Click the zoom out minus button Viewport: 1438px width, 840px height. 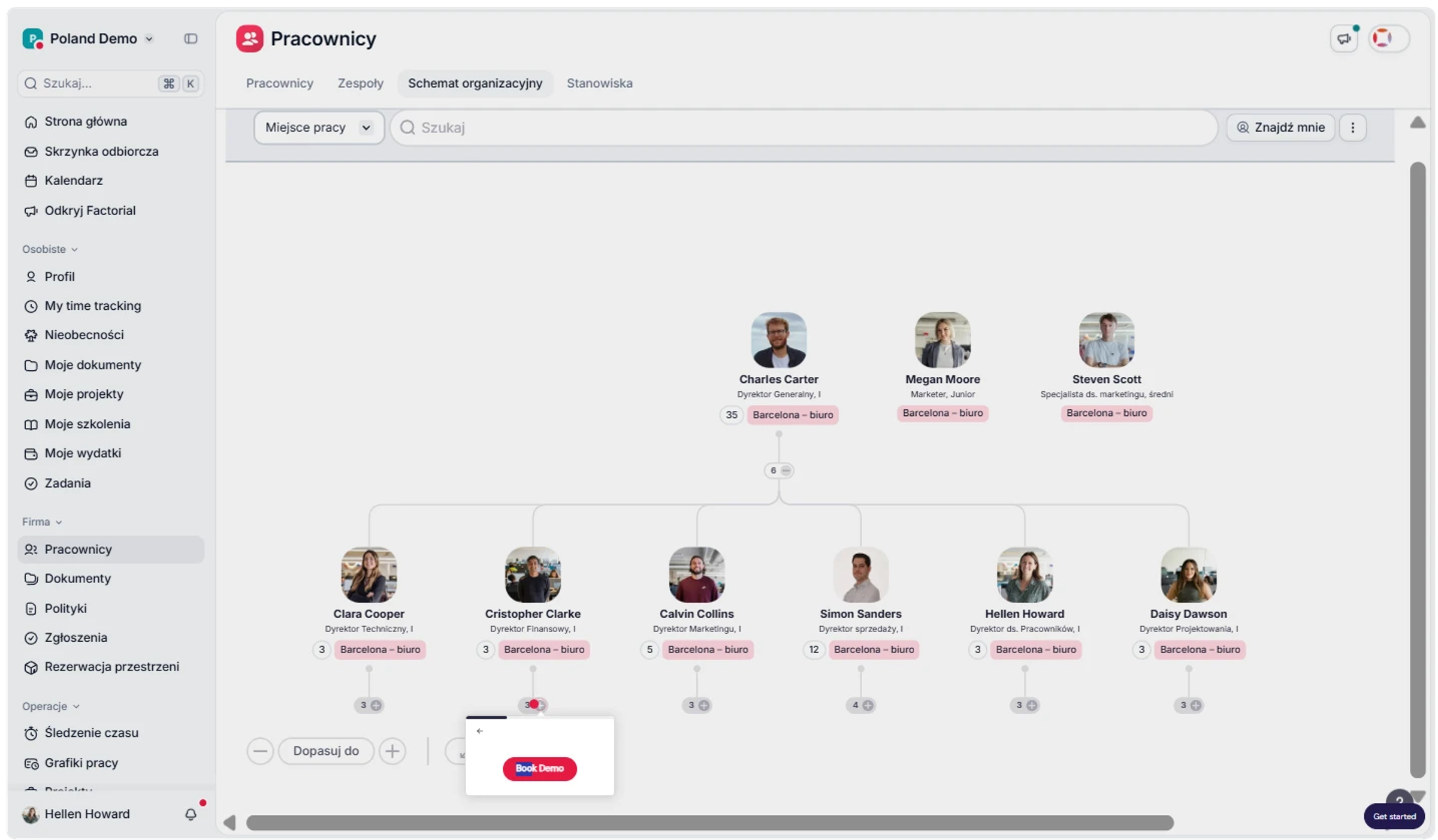point(260,751)
